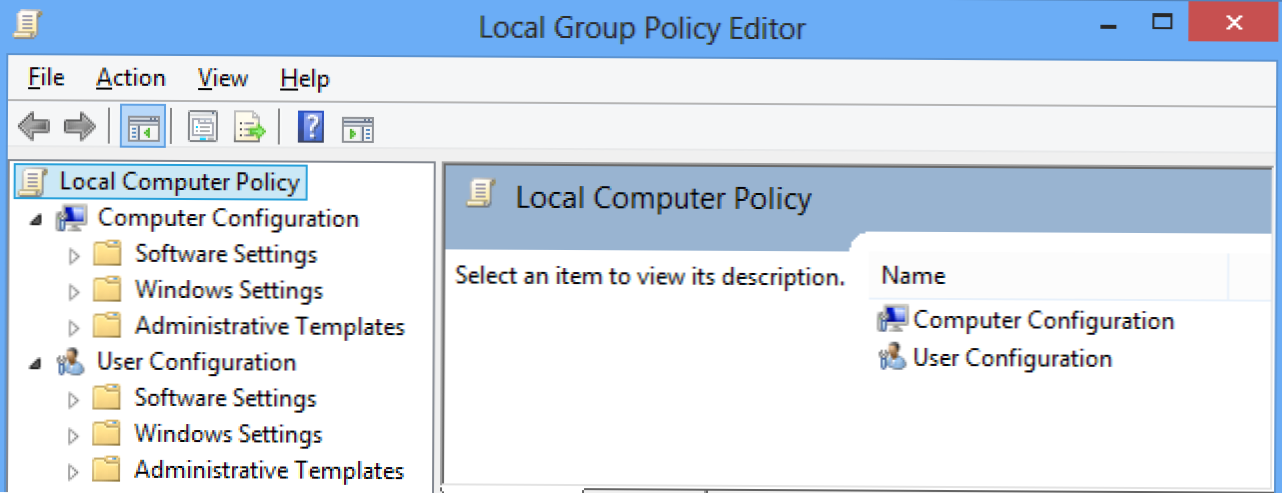Image resolution: width=1282 pixels, height=493 pixels.
Task: Select Local Computer Policy root in tree
Action: [178, 182]
